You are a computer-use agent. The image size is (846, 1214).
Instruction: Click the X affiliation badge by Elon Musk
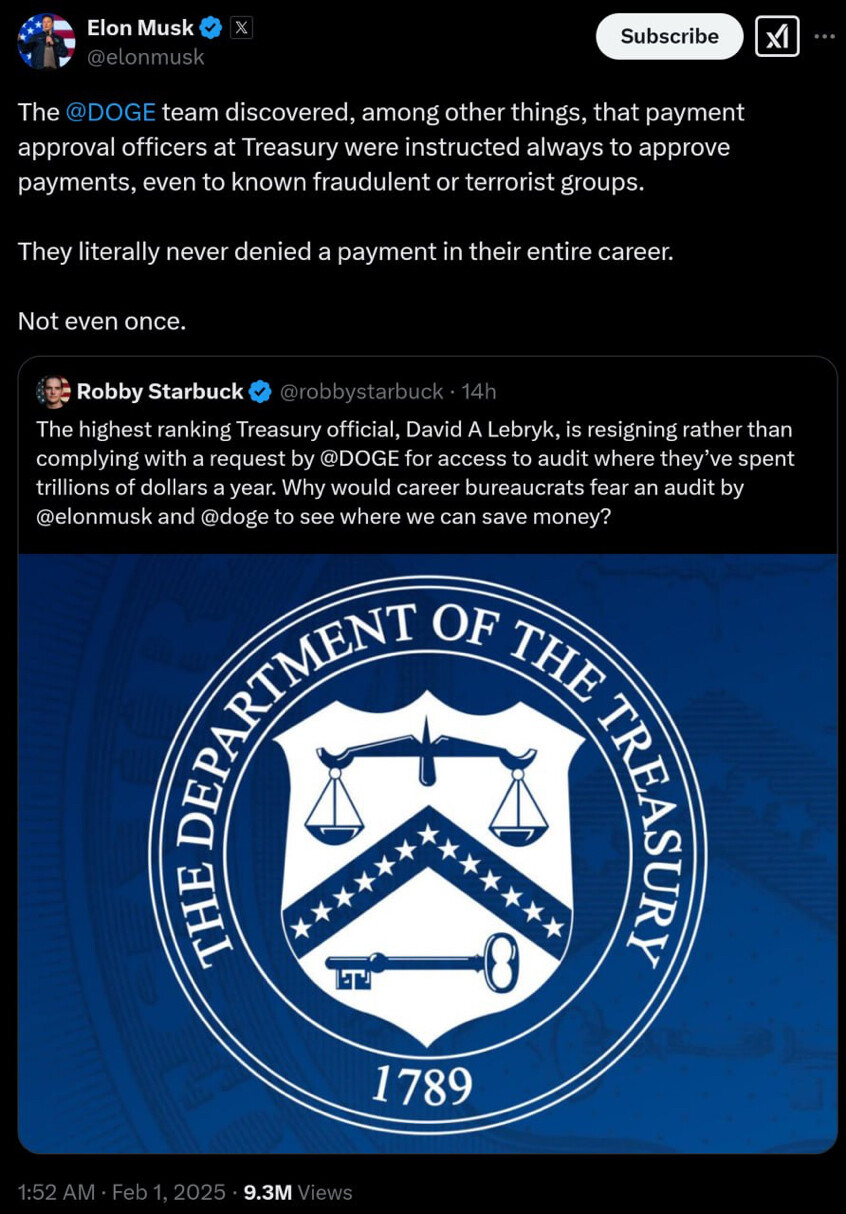241,29
